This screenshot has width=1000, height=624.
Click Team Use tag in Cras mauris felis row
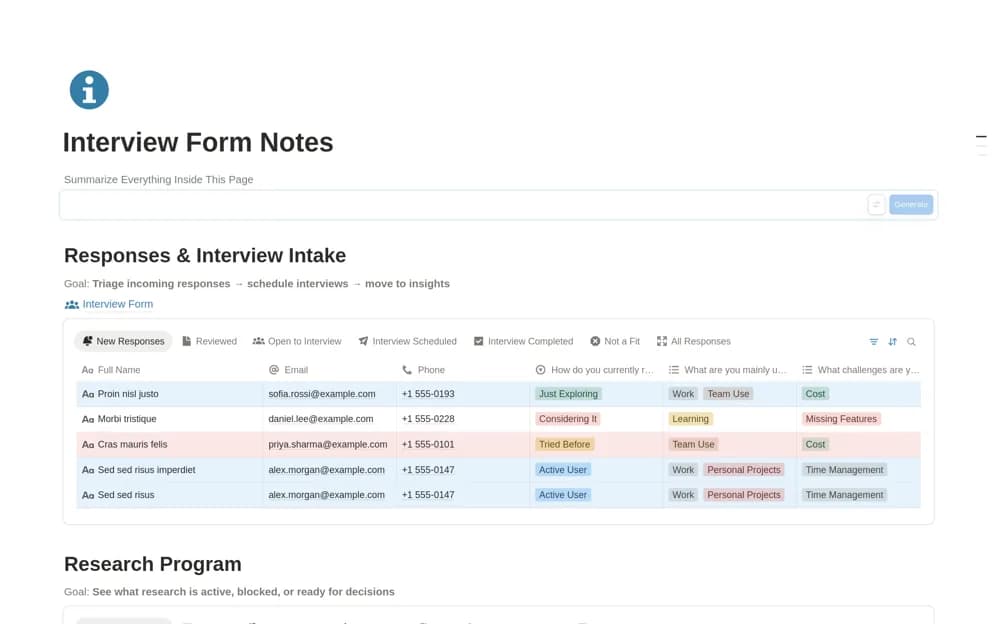coord(693,444)
